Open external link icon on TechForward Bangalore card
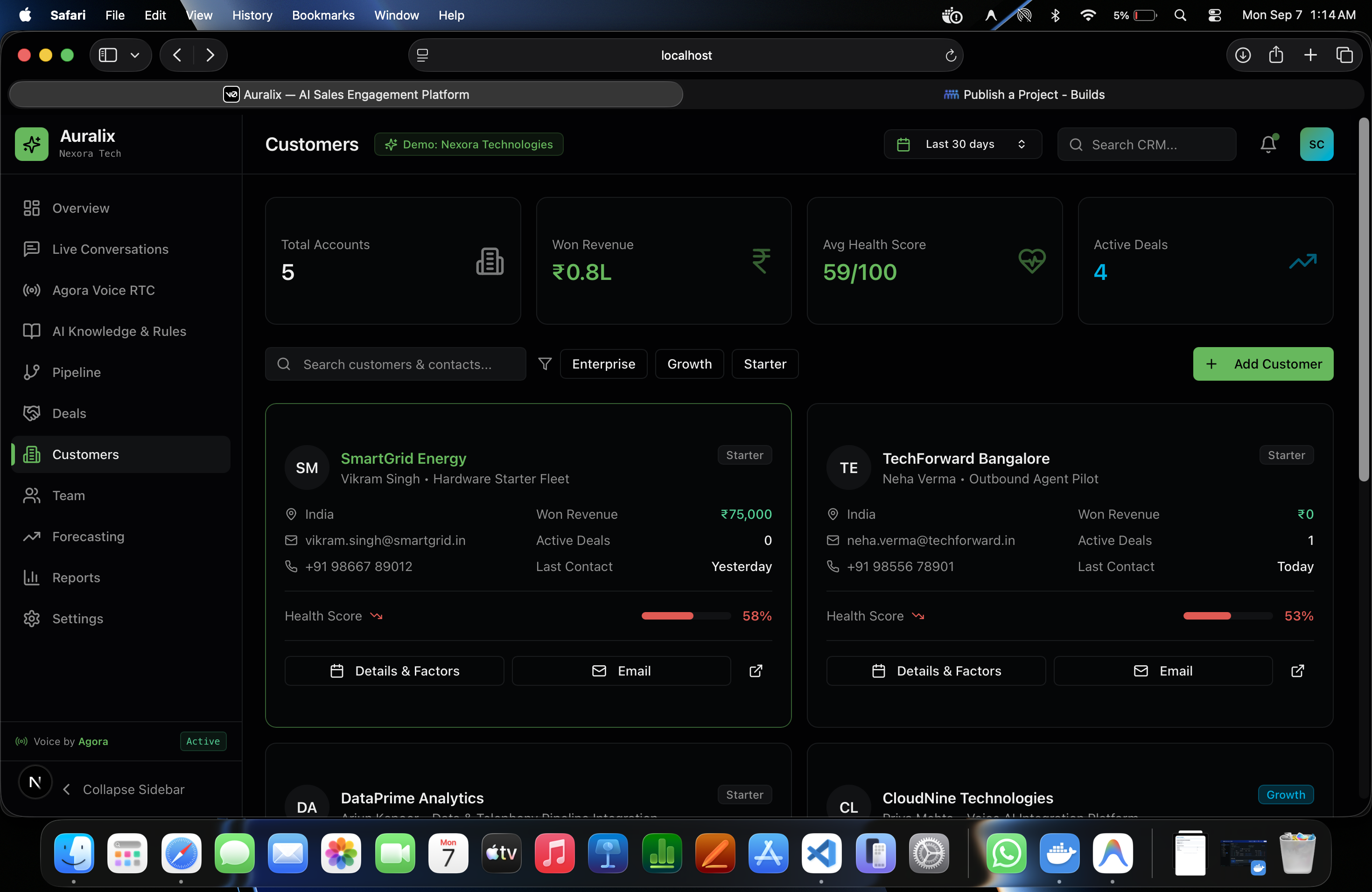 pyautogui.click(x=1298, y=671)
